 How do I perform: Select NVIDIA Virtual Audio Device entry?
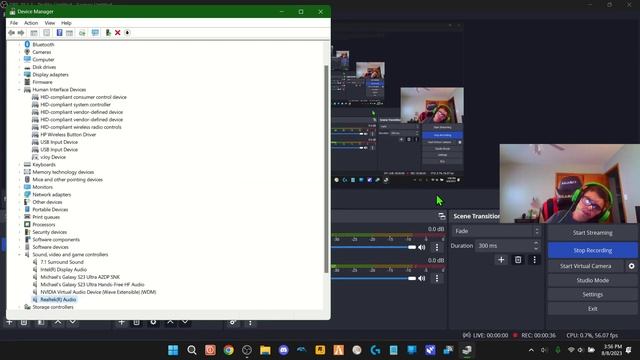(98, 292)
